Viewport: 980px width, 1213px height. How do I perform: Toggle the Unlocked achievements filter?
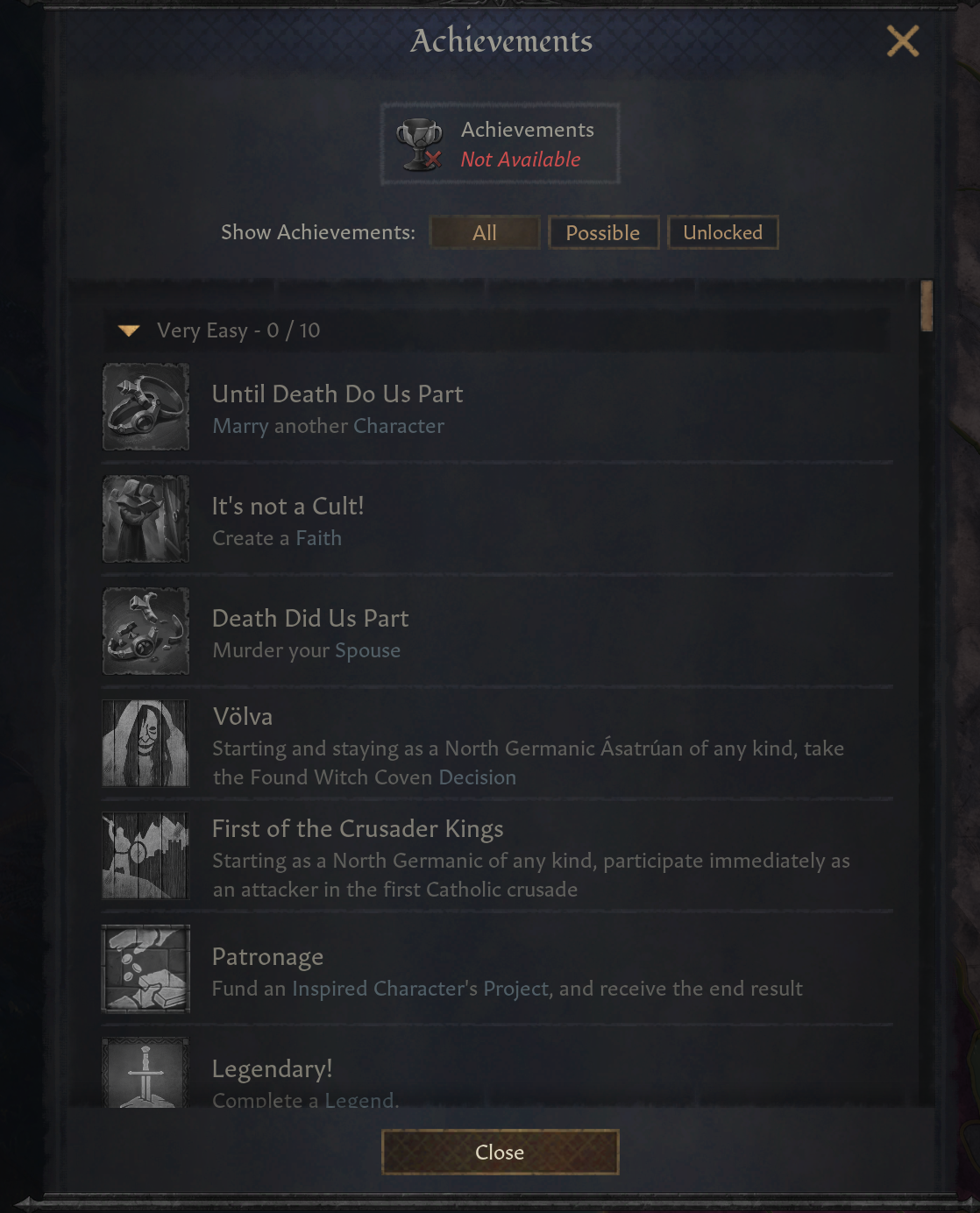pos(723,233)
